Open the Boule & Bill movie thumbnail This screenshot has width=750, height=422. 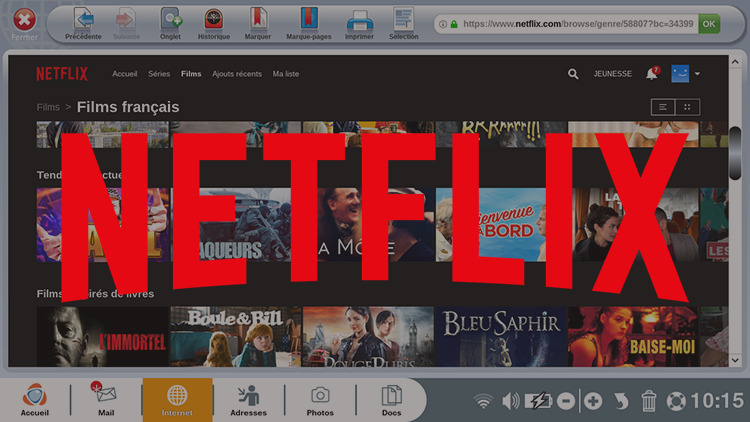[236, 337]
